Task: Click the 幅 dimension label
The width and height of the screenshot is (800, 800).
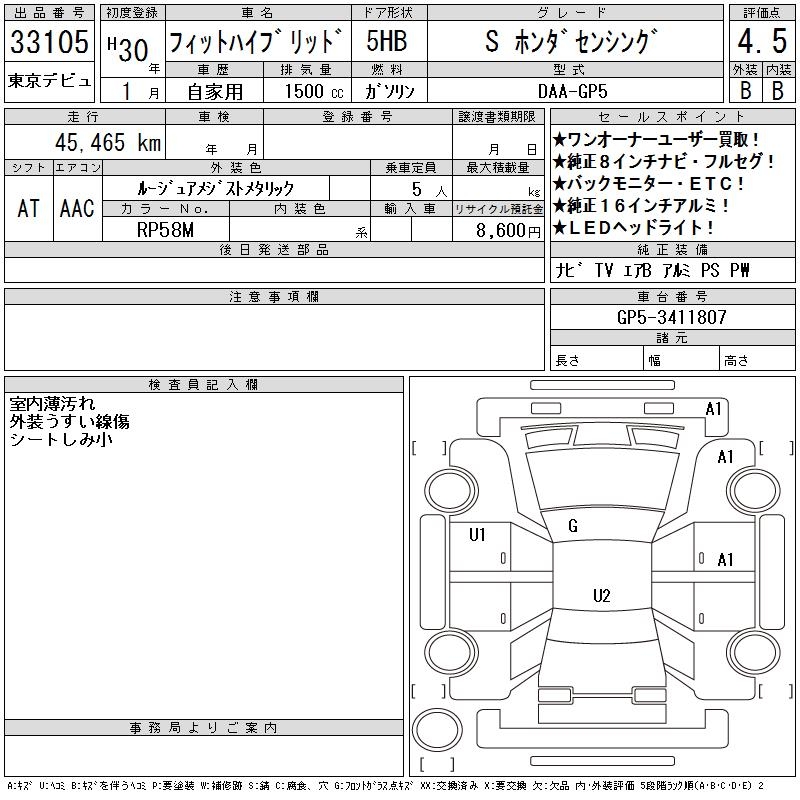Action: point(655,361)
